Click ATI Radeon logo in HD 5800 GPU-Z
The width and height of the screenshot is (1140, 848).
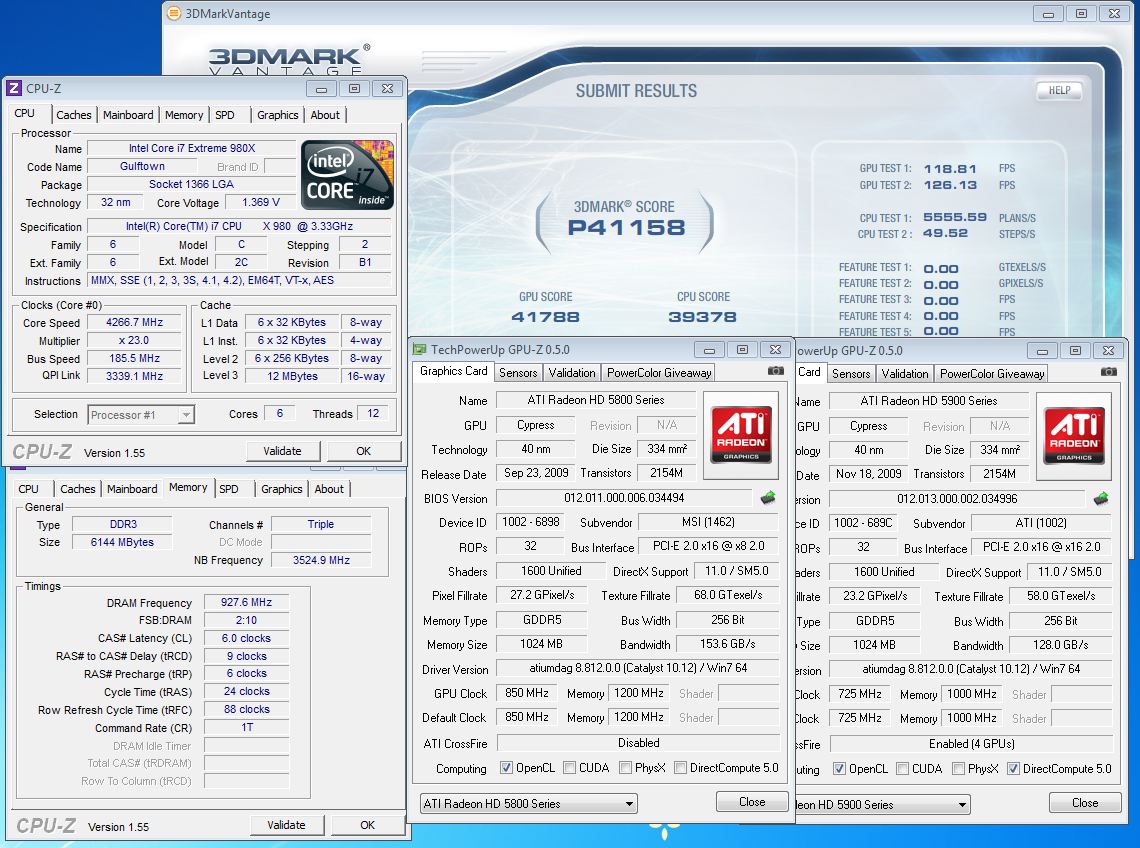741,435
